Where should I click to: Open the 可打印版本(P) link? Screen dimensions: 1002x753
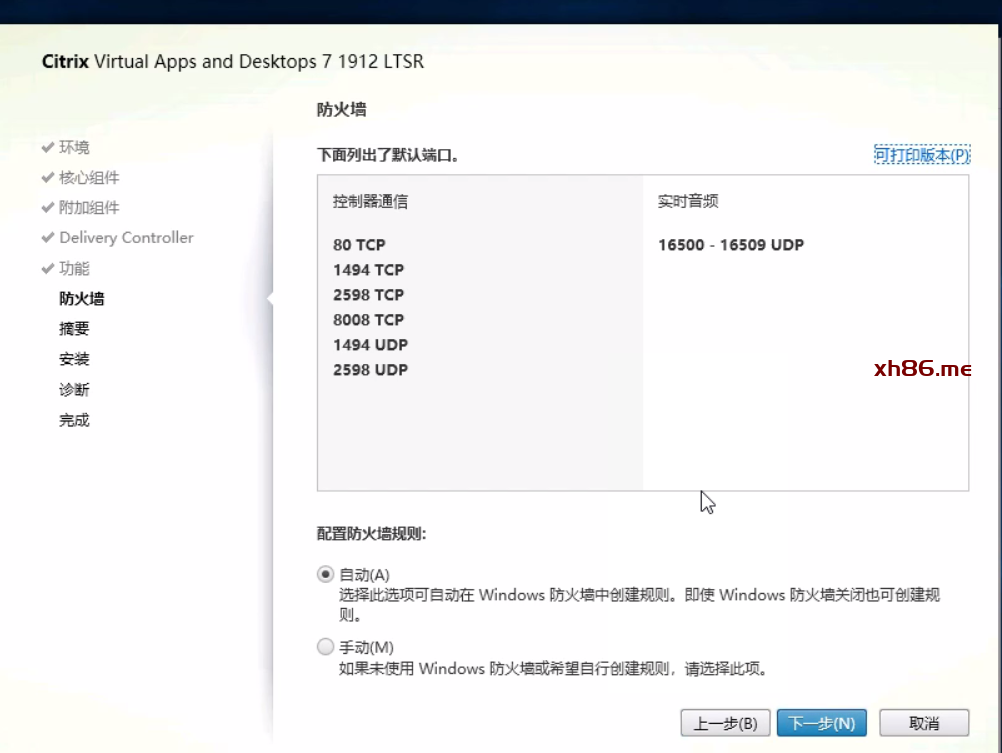click(921, 155)
